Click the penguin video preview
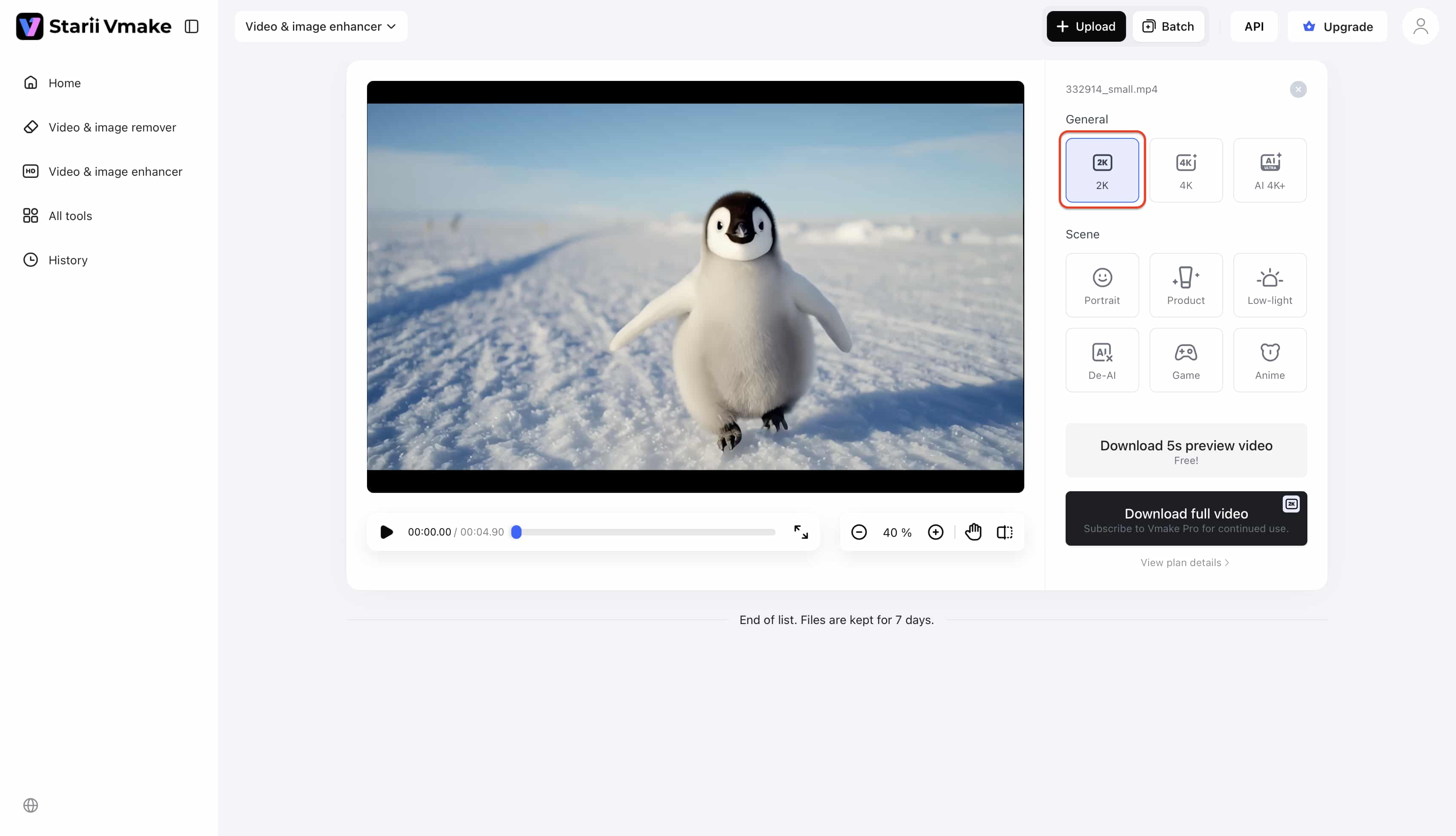 pyautogui.click(x=695, y=286)
